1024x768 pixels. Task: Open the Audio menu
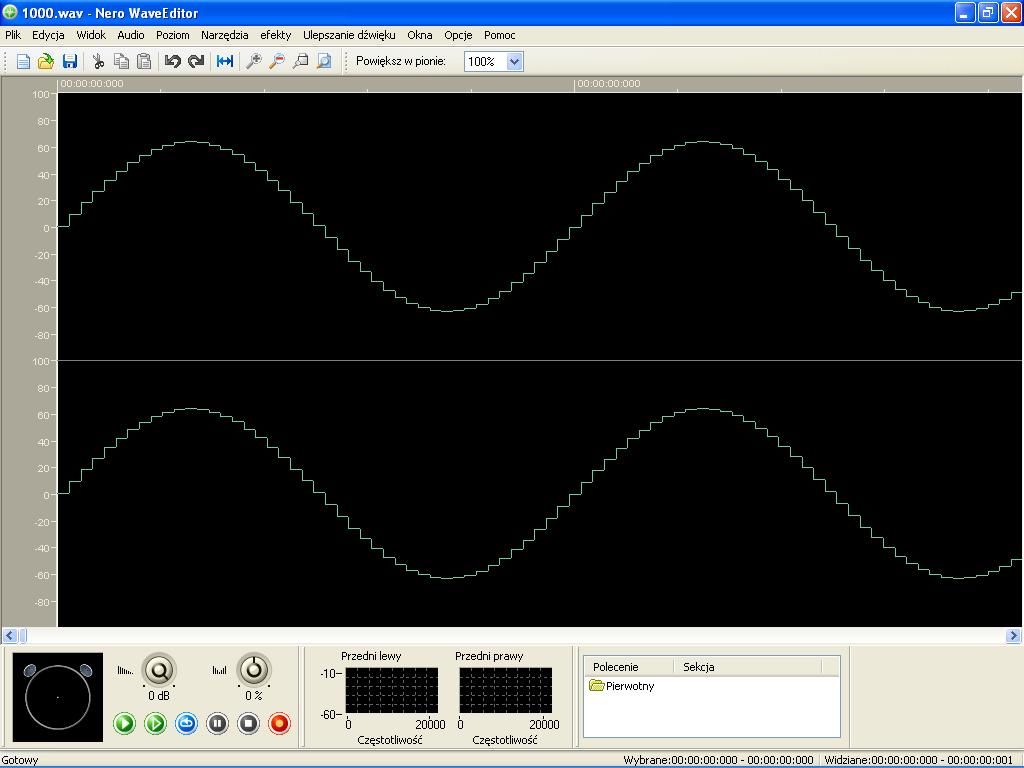pos(131,35)
